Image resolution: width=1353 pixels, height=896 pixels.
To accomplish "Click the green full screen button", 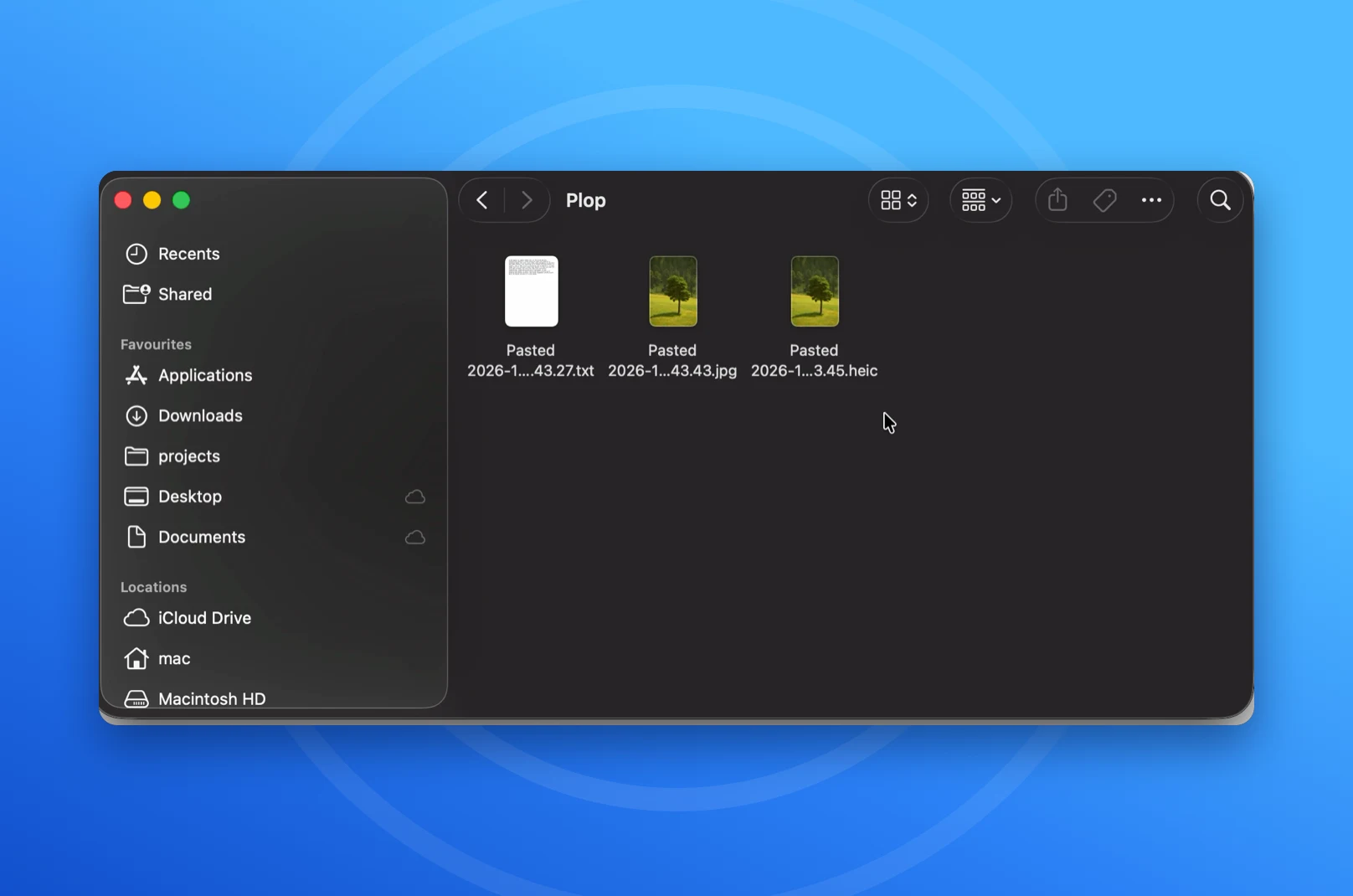I will point(181,200).
